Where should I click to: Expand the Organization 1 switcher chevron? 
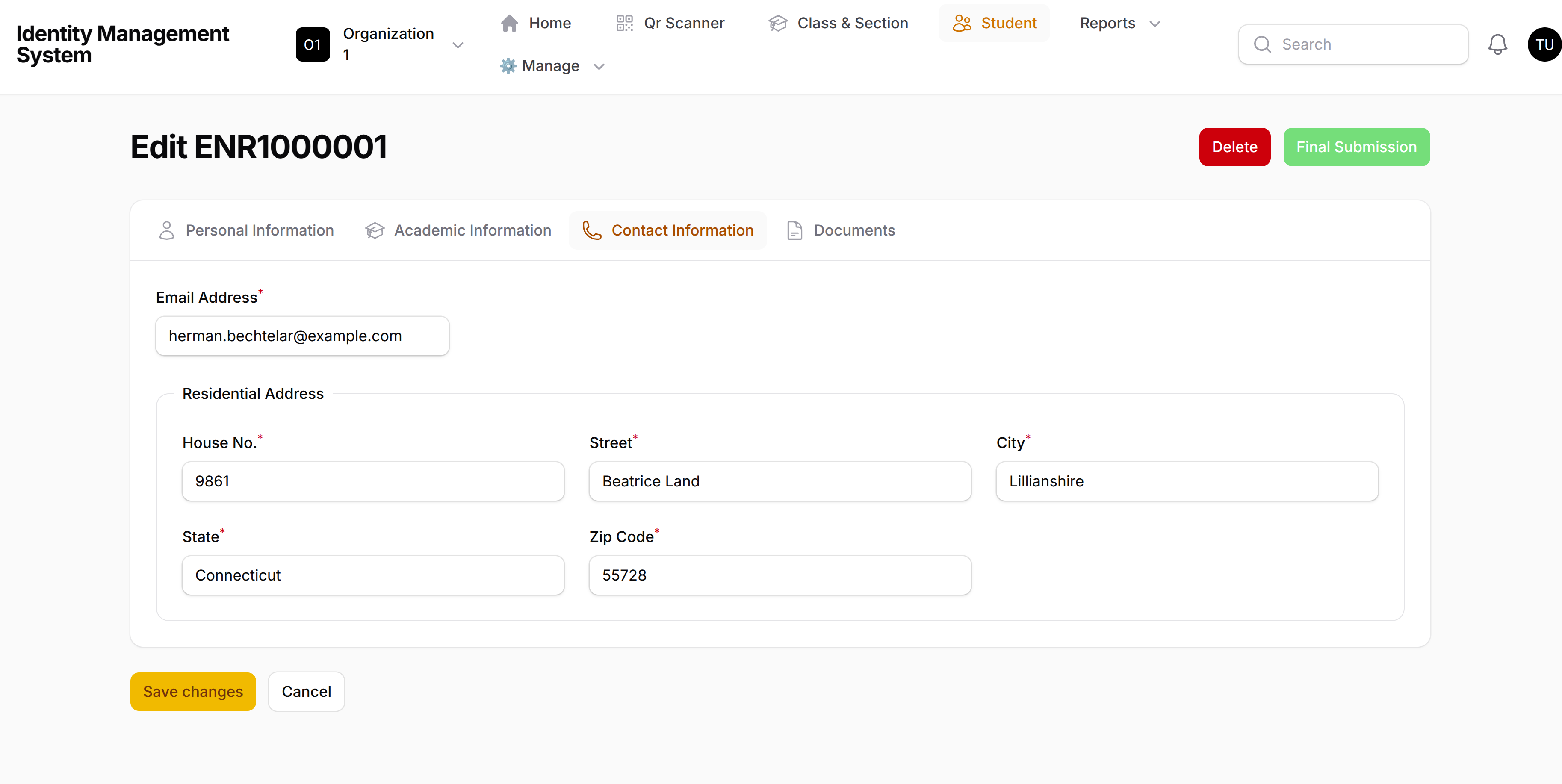pyautogui.click(x=458, y=45)
